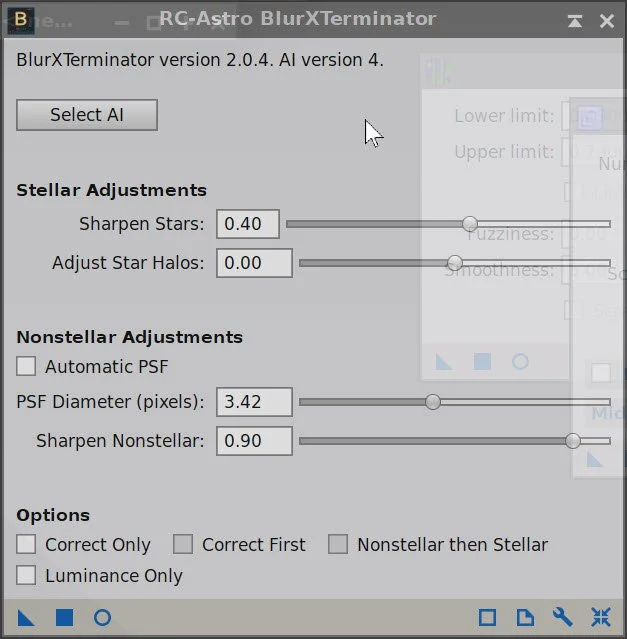Toggle the Correct First checkbox
The height and width of the screenshot is (639, 627).
(x=183, y=544)
